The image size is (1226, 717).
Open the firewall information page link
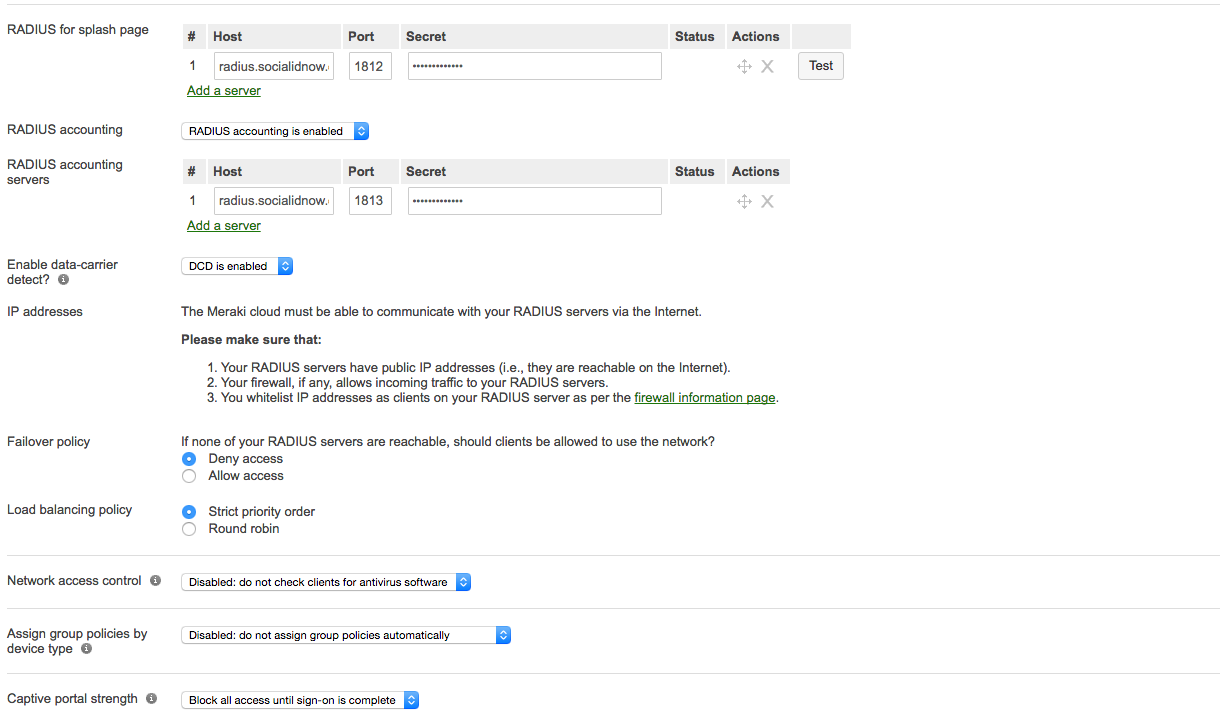[x=705, y=397]
